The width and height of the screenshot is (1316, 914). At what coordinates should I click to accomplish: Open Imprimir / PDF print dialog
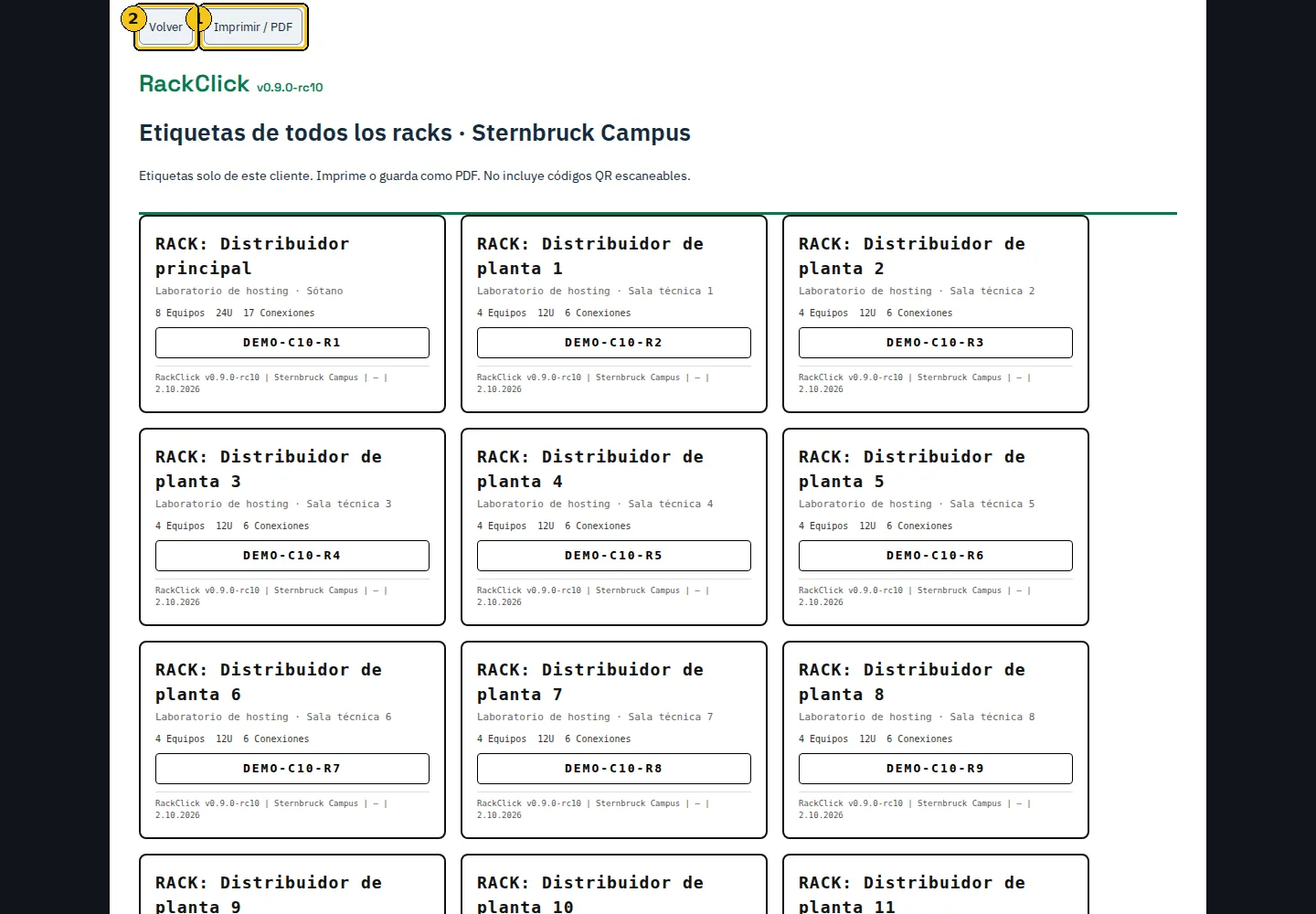(x=253, y=27)
